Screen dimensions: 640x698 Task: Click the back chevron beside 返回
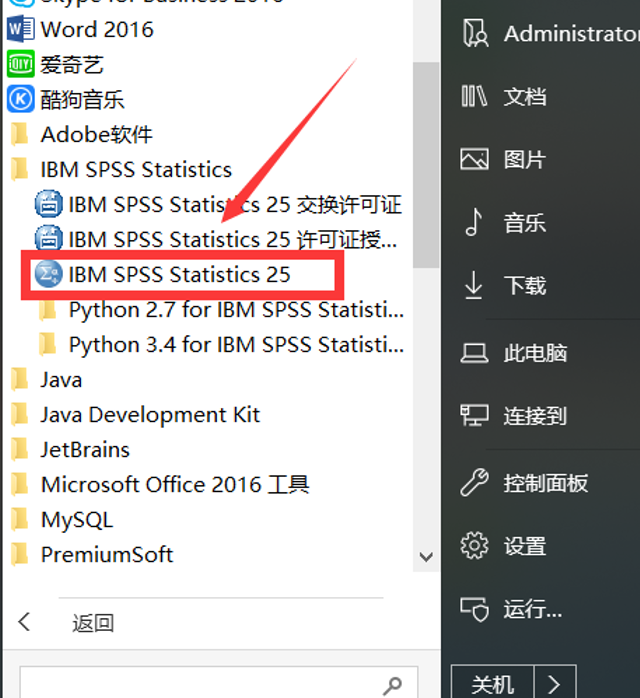[x=24, y=621]
